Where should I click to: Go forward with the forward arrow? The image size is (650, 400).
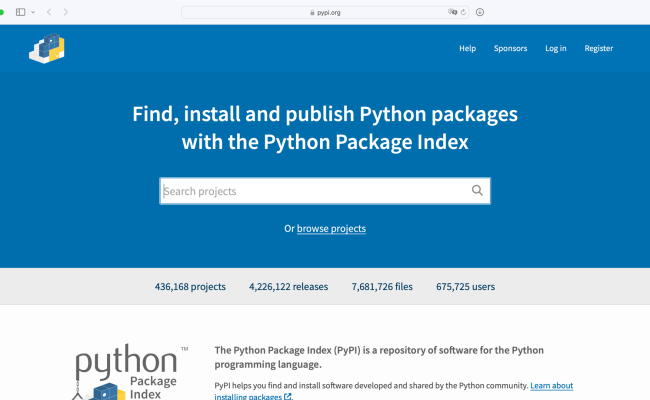click(65, 12)
